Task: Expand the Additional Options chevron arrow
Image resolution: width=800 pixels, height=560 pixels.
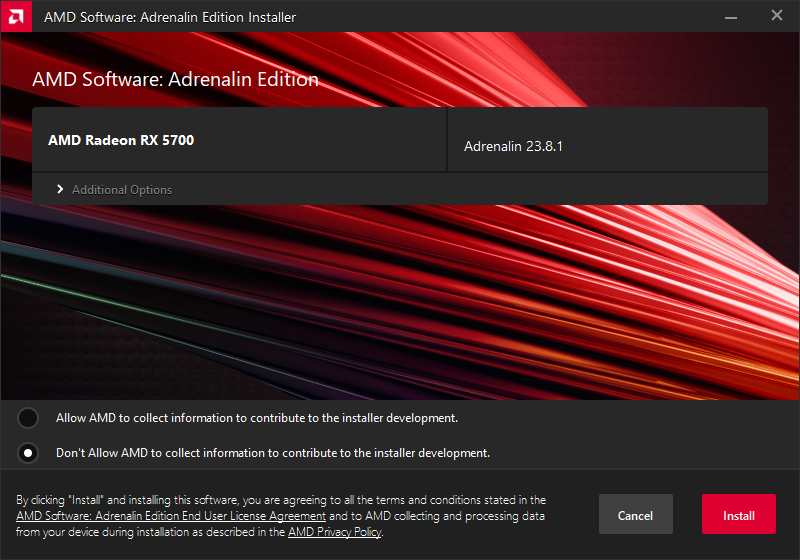Action: pyautogui.click(x=60, y=189)
